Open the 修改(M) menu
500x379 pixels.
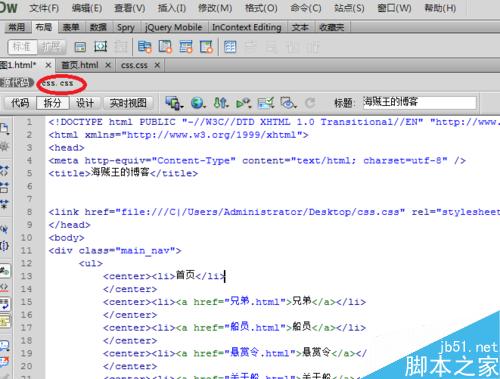(x=215, y=8)
